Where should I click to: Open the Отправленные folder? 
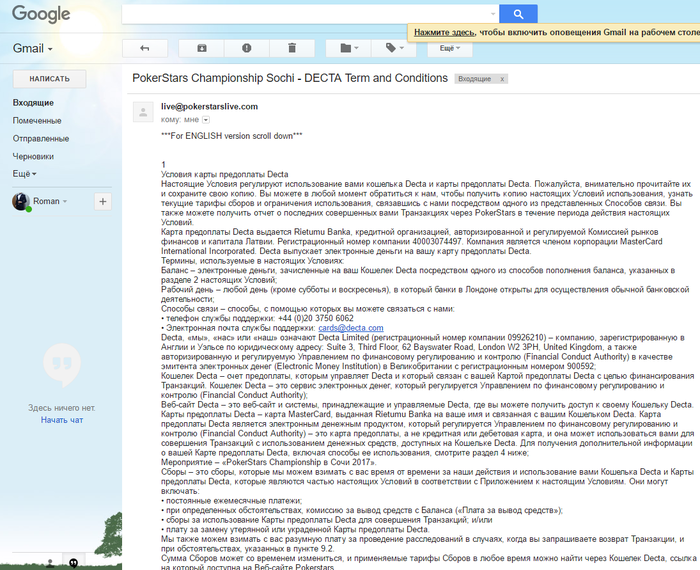pos(41,138)
